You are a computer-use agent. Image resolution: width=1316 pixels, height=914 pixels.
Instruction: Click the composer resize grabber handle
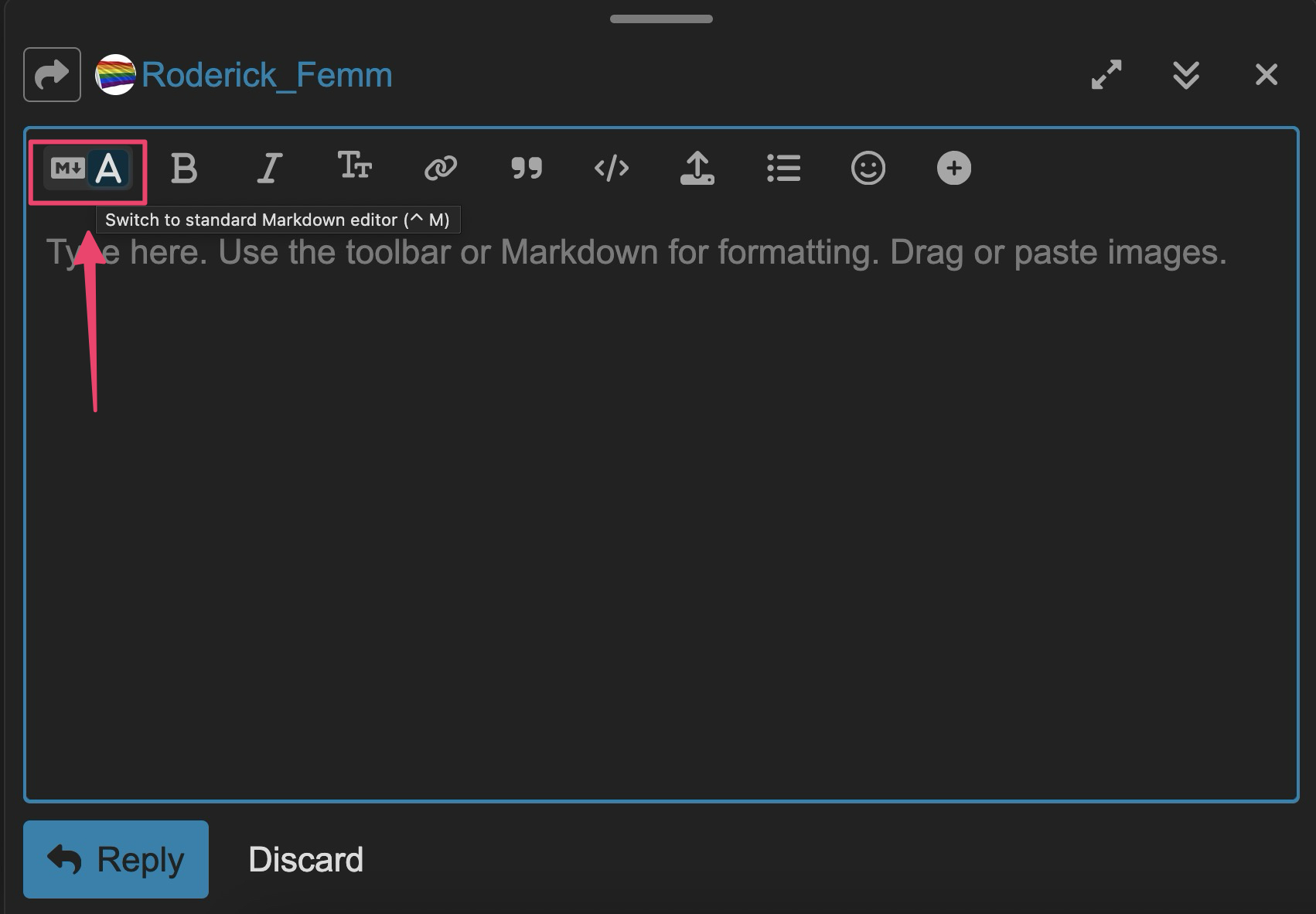click(x=661, y=19)
